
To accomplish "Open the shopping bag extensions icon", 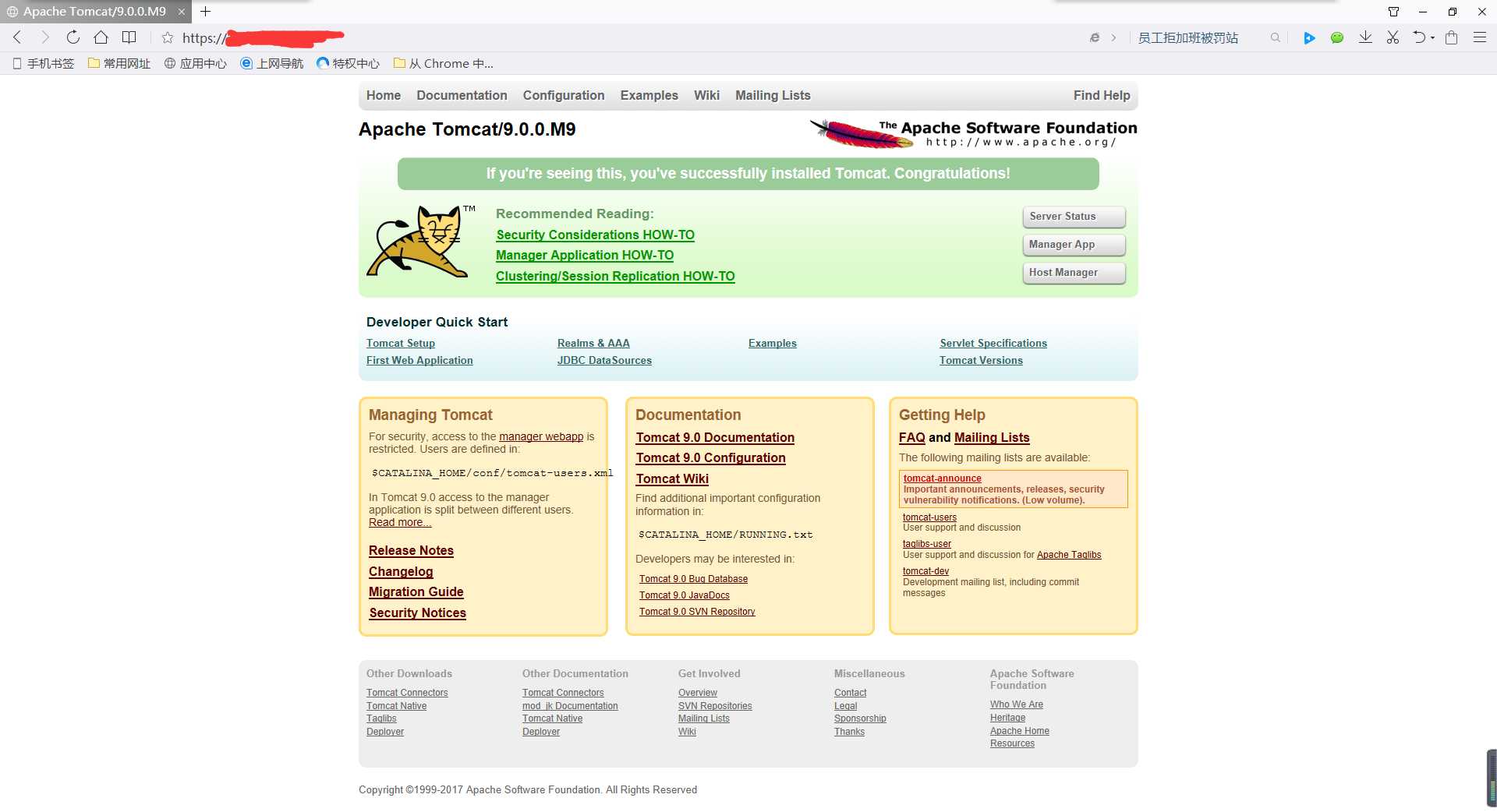I will [1451, 37].
